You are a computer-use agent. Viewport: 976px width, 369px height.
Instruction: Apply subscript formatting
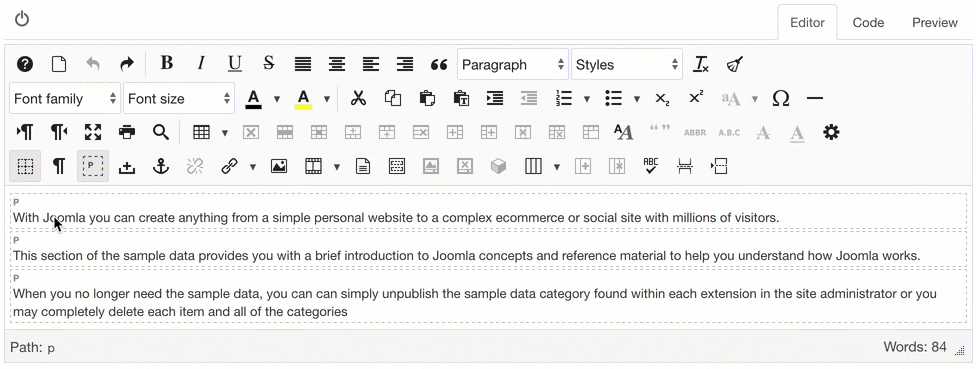point(663,98)
